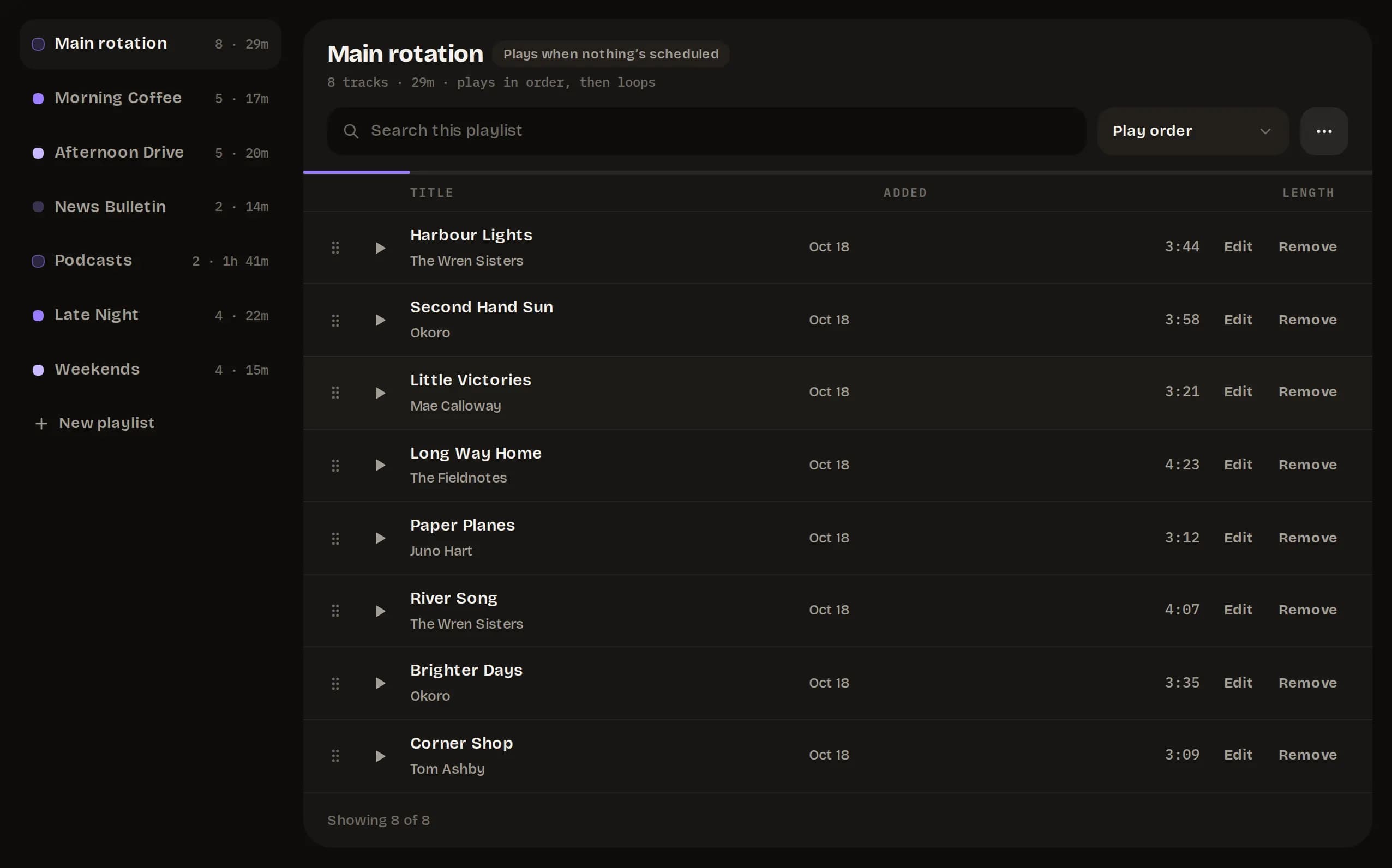This screenshot has height=868, width=1392.
Task: Remove Brighter Days from the playlist
Action: coord(1307,683)
